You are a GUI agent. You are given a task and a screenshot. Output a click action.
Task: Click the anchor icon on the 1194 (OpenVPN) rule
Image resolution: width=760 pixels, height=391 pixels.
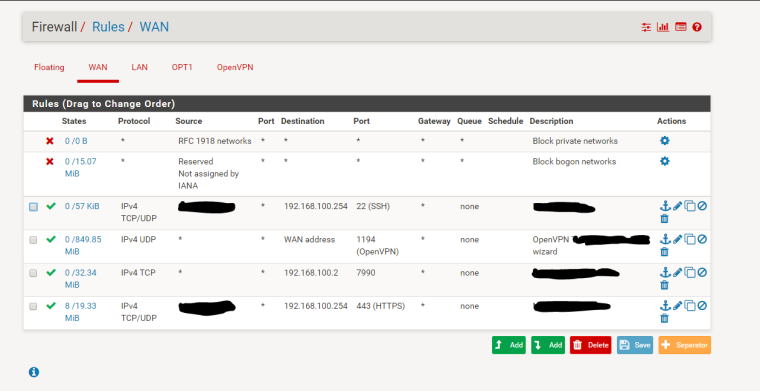(x=665, y=239)
